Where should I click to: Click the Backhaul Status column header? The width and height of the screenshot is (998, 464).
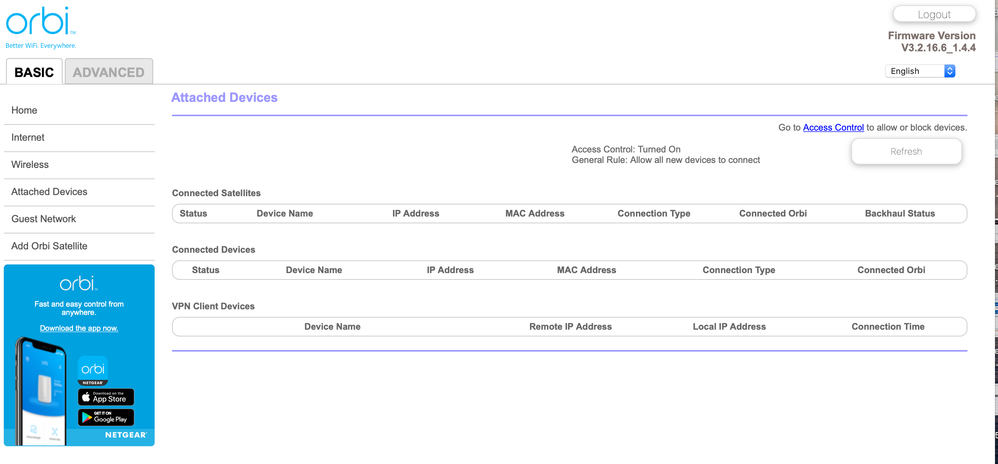tap(899, 213)
